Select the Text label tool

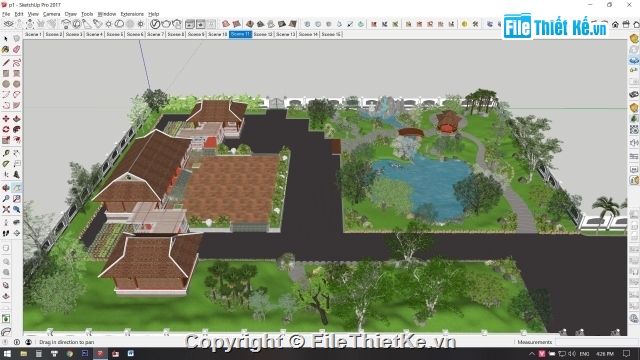pyautogui.click(x=16, y=164)
